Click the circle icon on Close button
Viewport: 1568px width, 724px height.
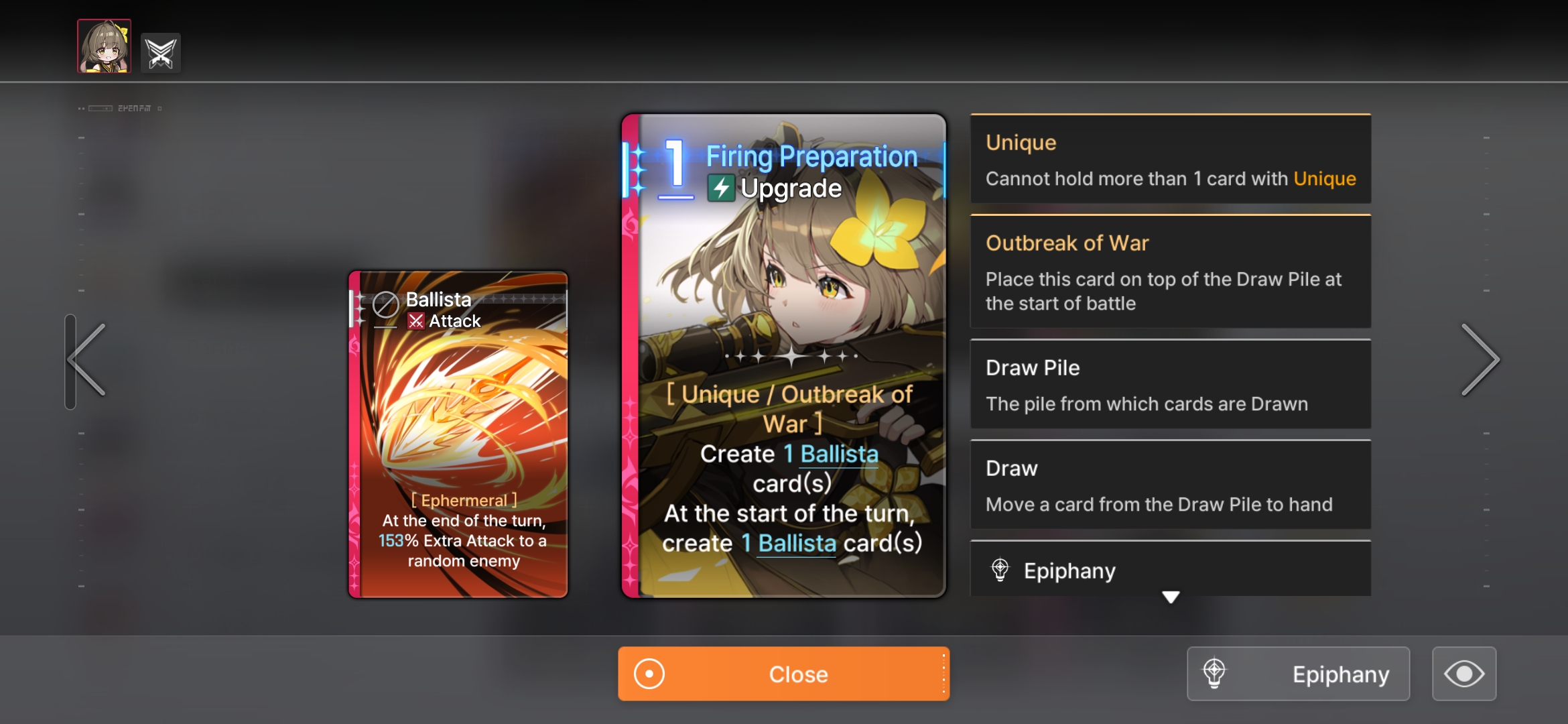649,674
